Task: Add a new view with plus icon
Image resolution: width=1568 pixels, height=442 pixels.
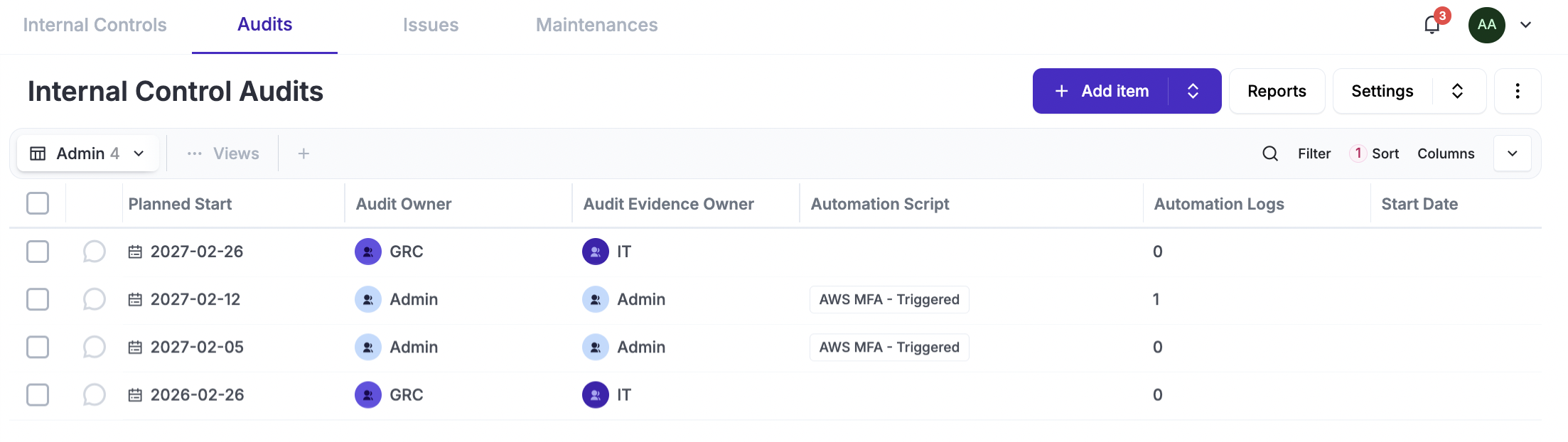Action: click(304, 153)
